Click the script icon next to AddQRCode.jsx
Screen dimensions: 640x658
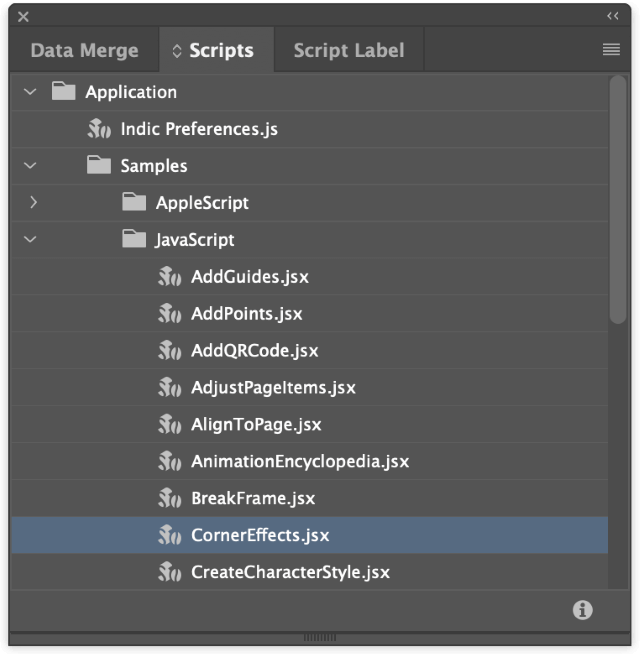(170, 350)
